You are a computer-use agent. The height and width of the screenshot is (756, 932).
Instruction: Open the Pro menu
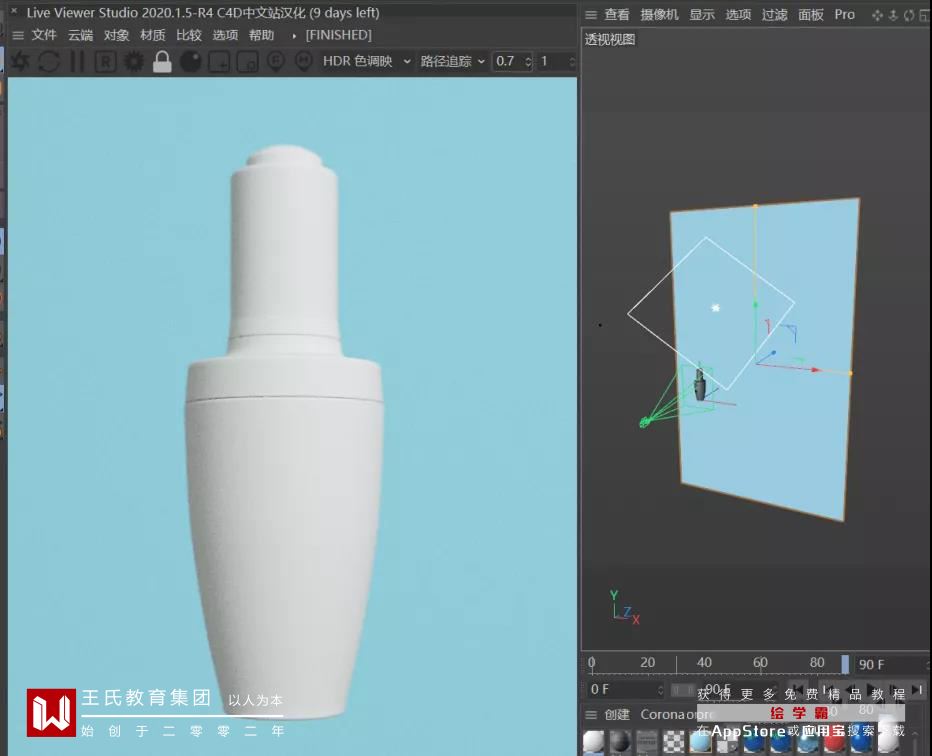845,14
